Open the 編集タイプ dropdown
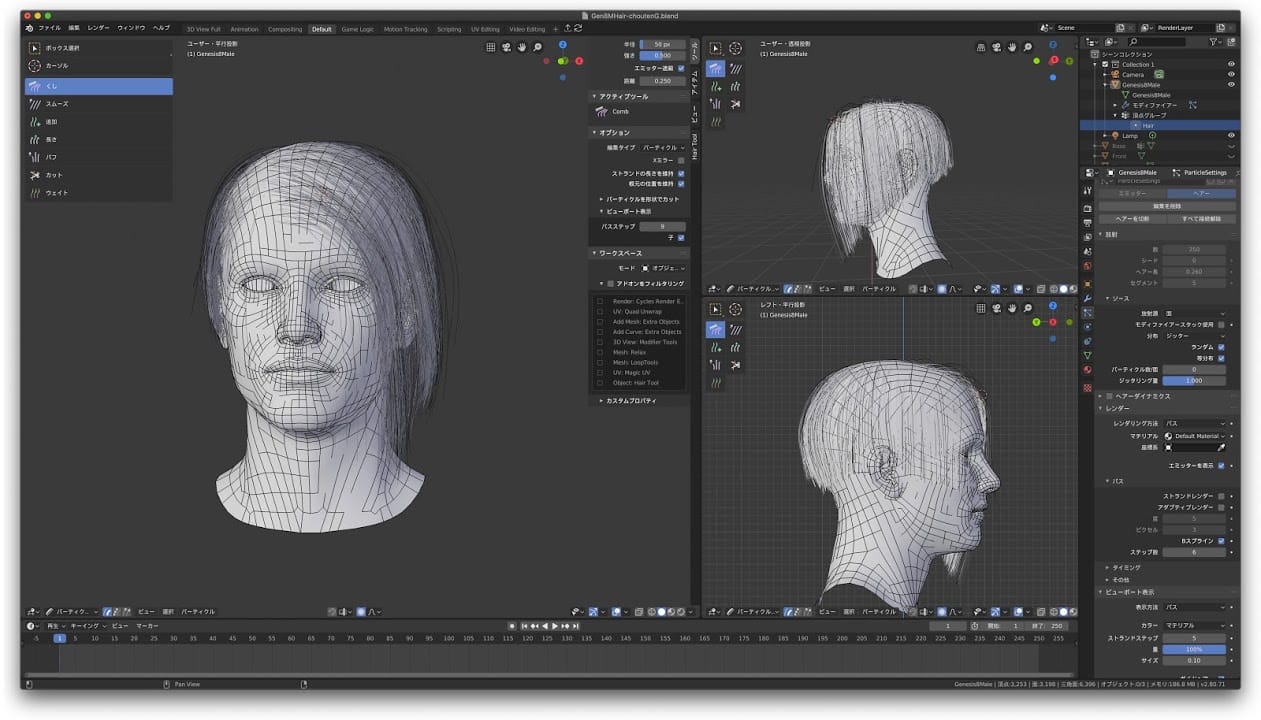1261x720 pixels. (663, 147)
